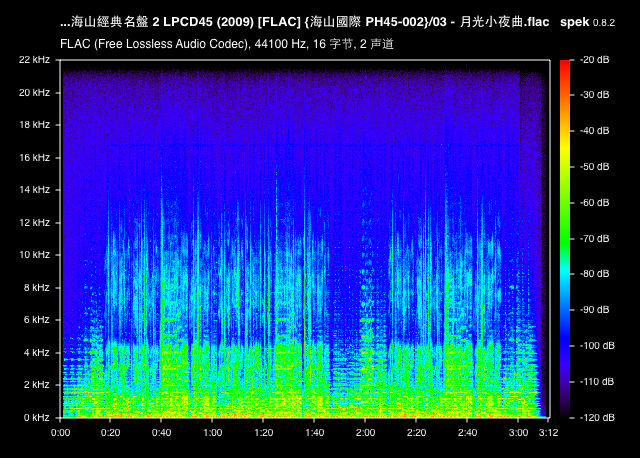Click the 10 kHz frequency axis label
Screen dimensions: 640x458
coord(34,255)
